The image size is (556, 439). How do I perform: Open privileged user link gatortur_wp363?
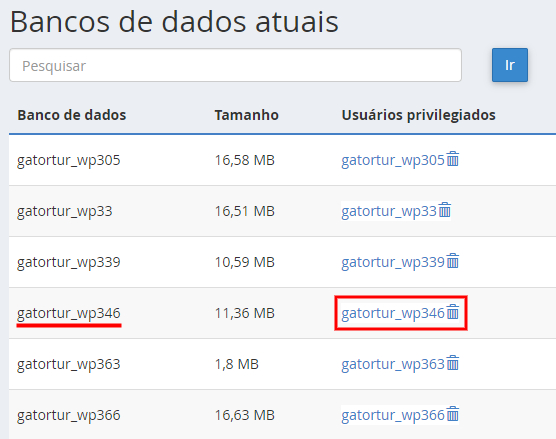tap(393, 365)
